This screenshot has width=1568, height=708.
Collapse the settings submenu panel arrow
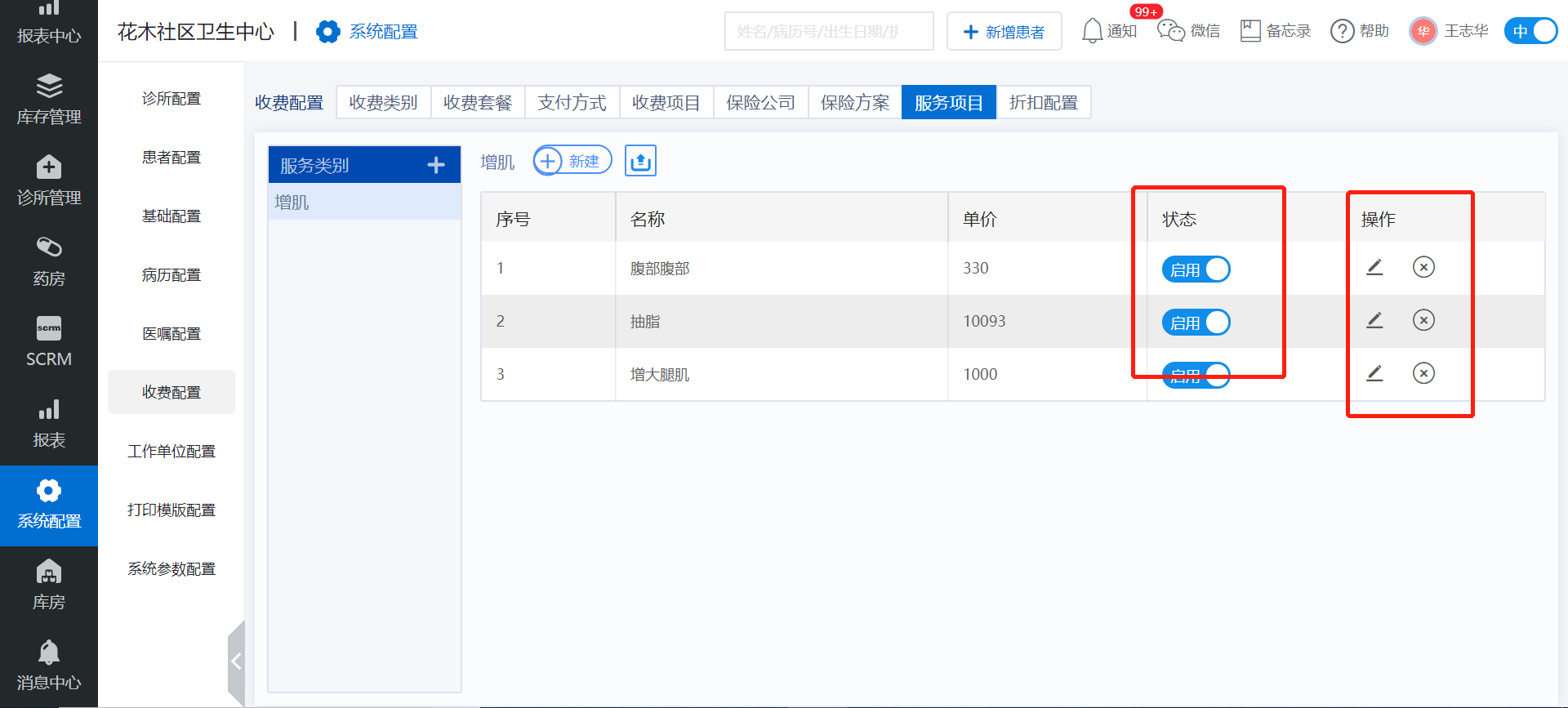[x=236, y=661]
